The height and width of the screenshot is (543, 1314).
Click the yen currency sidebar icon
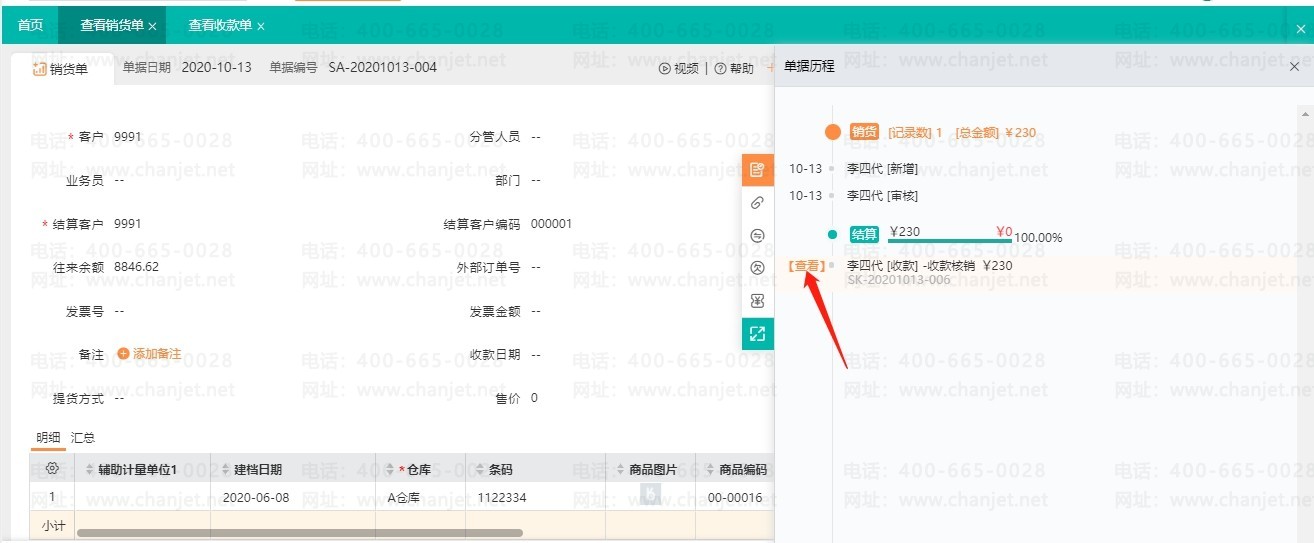(x=757, y=300)
